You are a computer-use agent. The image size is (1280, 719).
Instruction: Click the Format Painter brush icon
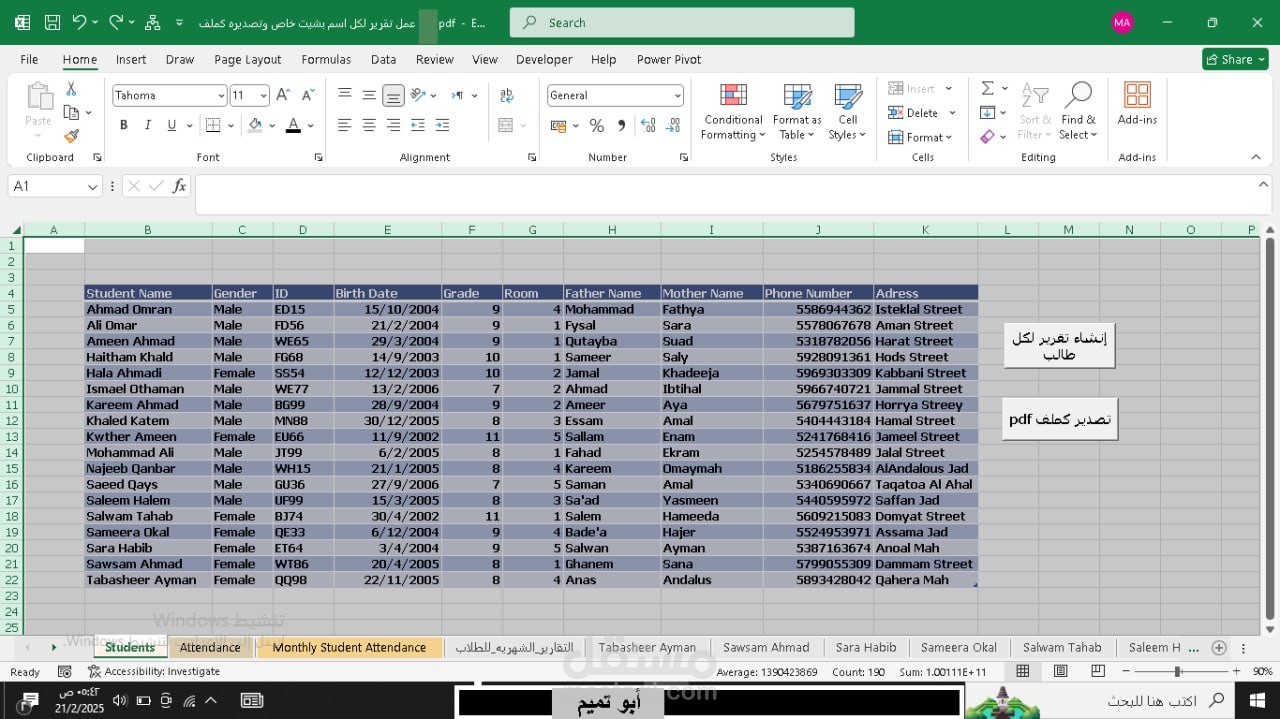point(71,136)
